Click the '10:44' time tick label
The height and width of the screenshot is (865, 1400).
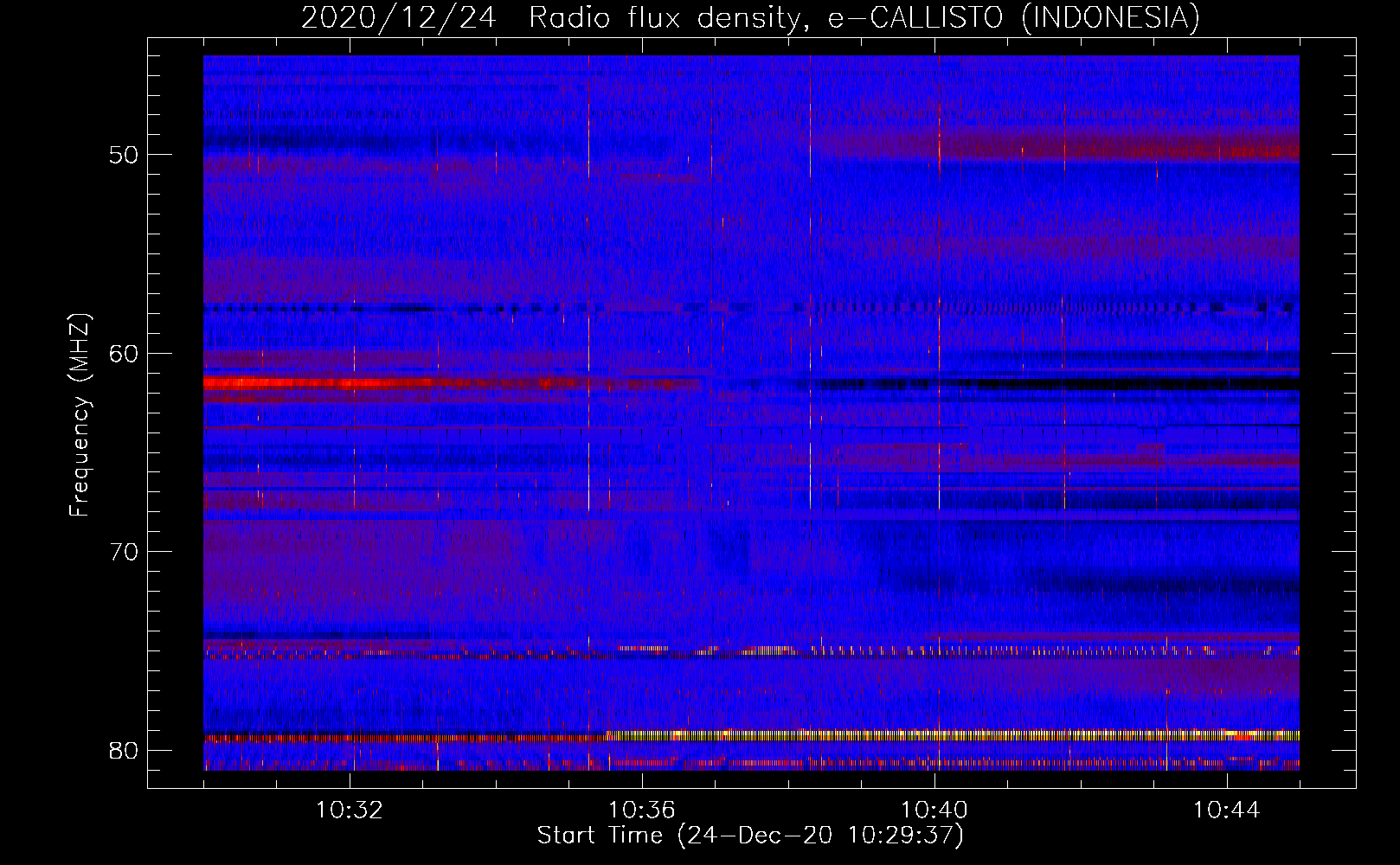[x=1227, y=811]
